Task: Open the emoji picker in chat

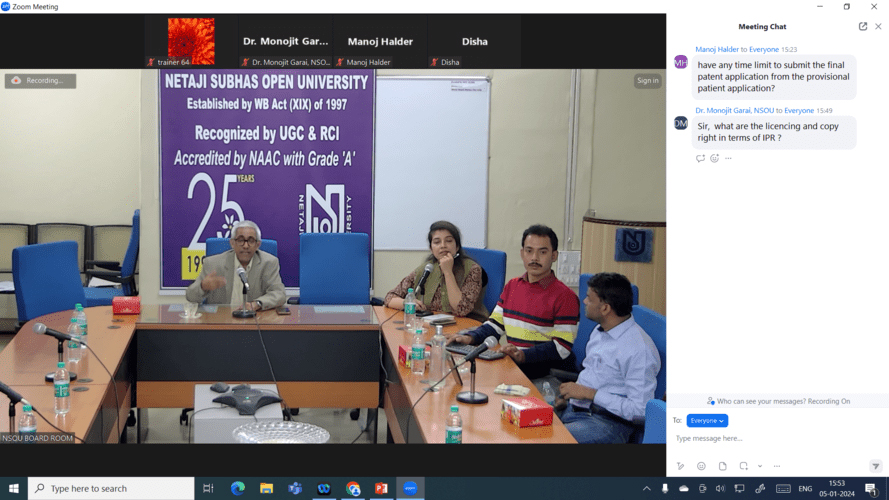Action: click(701, 466)
